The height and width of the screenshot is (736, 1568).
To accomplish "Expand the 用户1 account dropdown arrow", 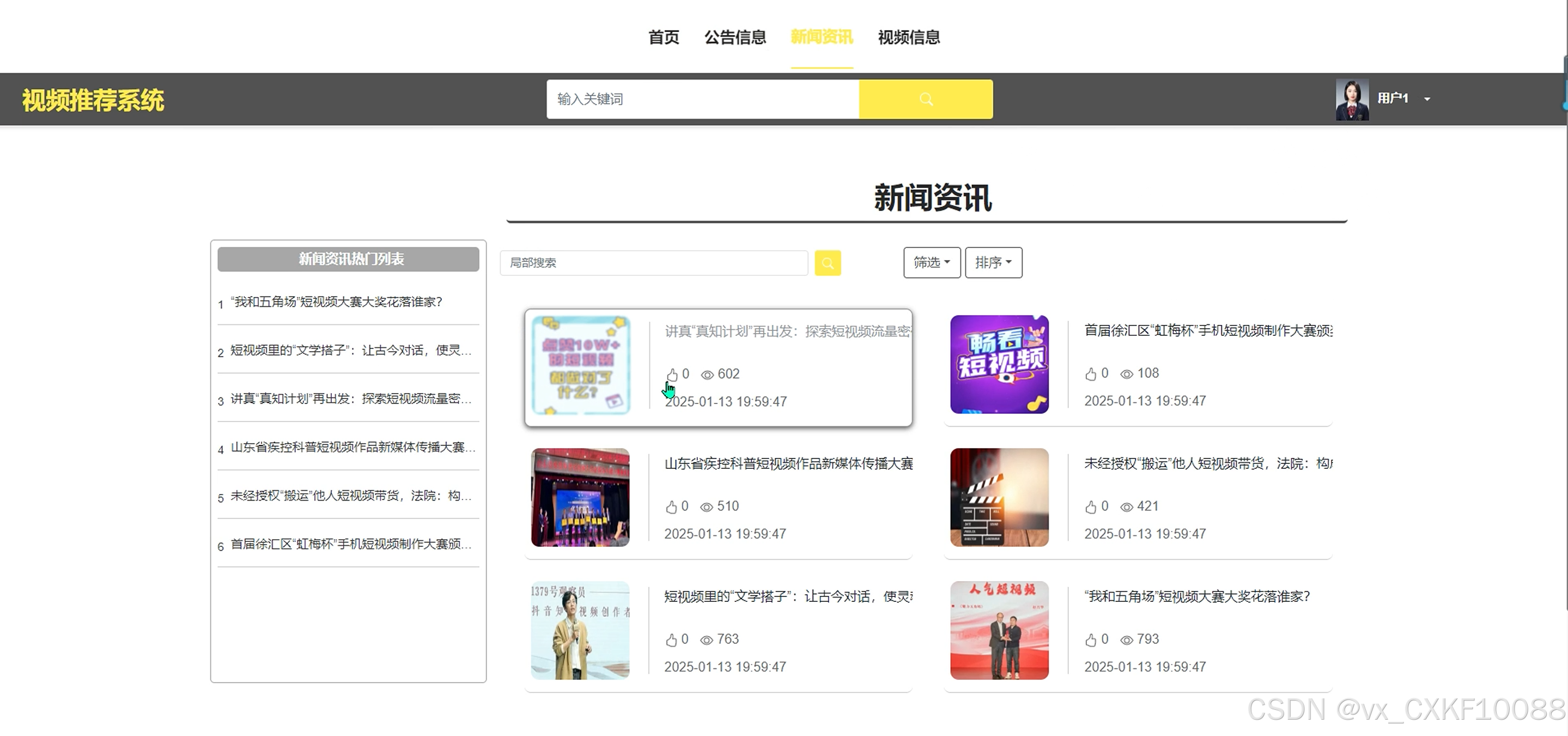I will tap(1427, 99).
